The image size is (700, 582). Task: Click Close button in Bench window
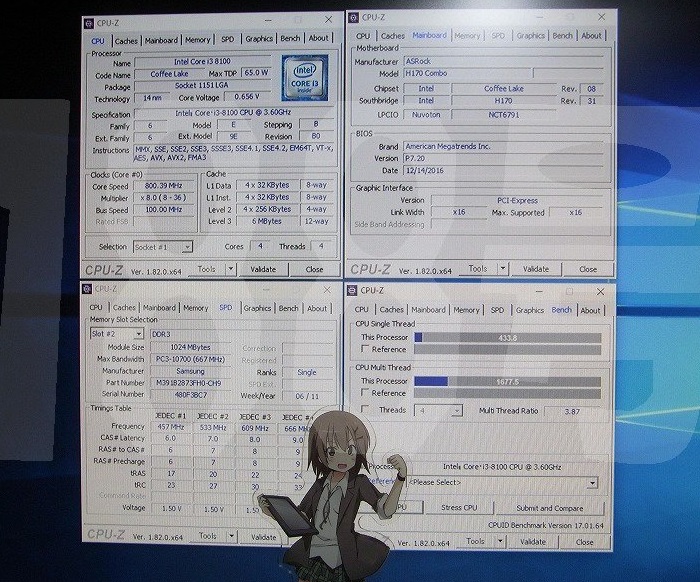tap(584, 542)
